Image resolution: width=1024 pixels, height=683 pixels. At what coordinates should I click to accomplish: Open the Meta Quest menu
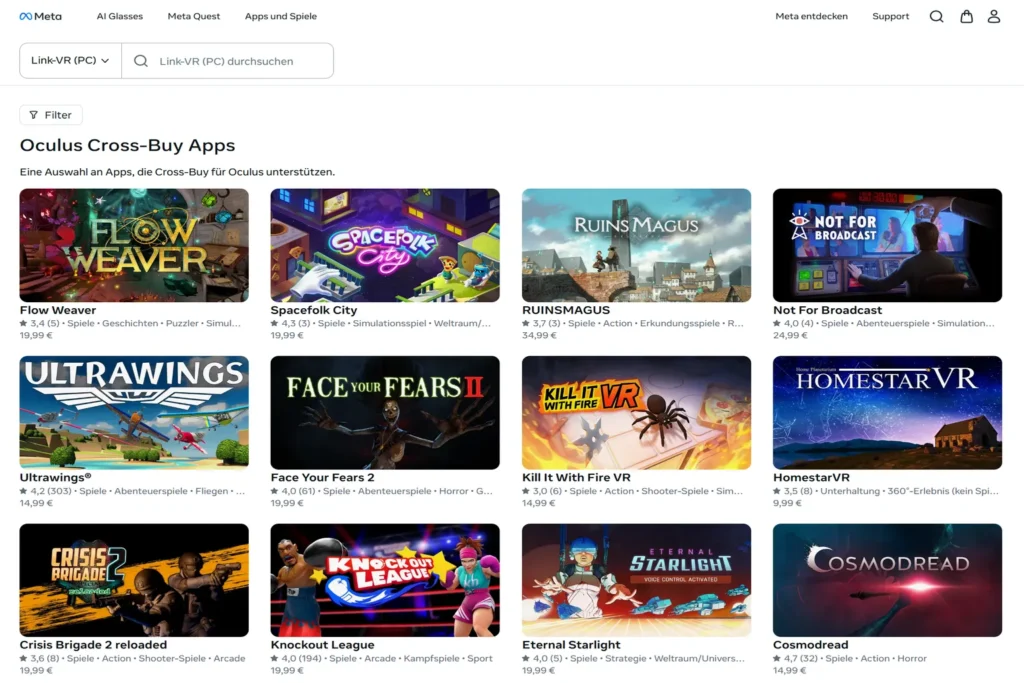tap(194, 16)
